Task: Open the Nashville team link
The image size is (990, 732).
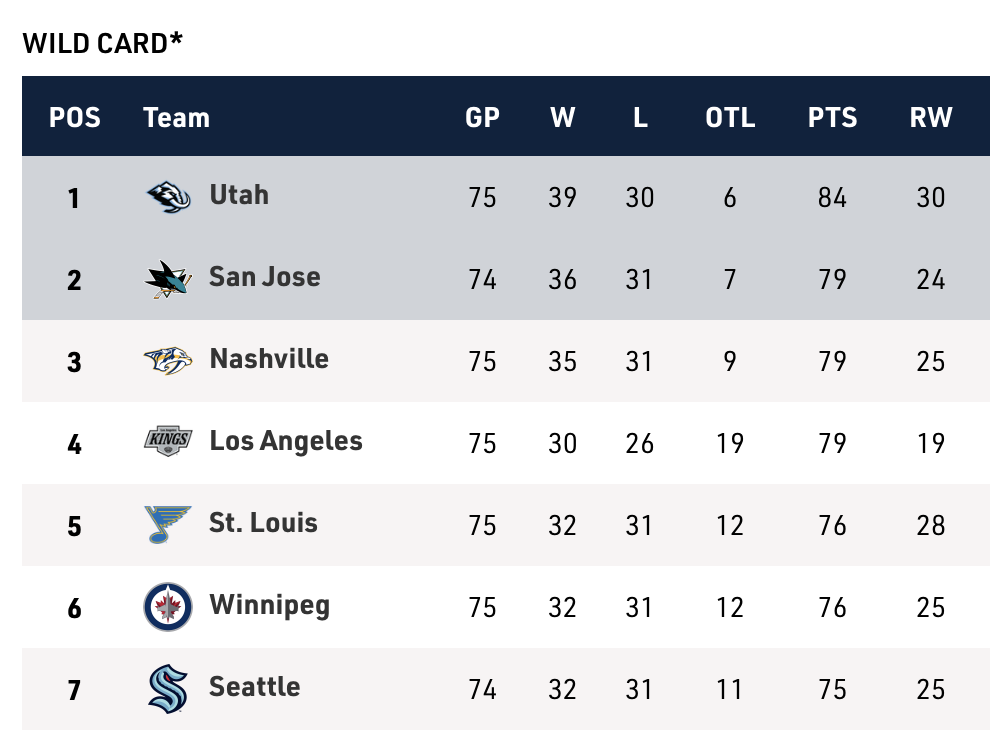Action: 269,358
